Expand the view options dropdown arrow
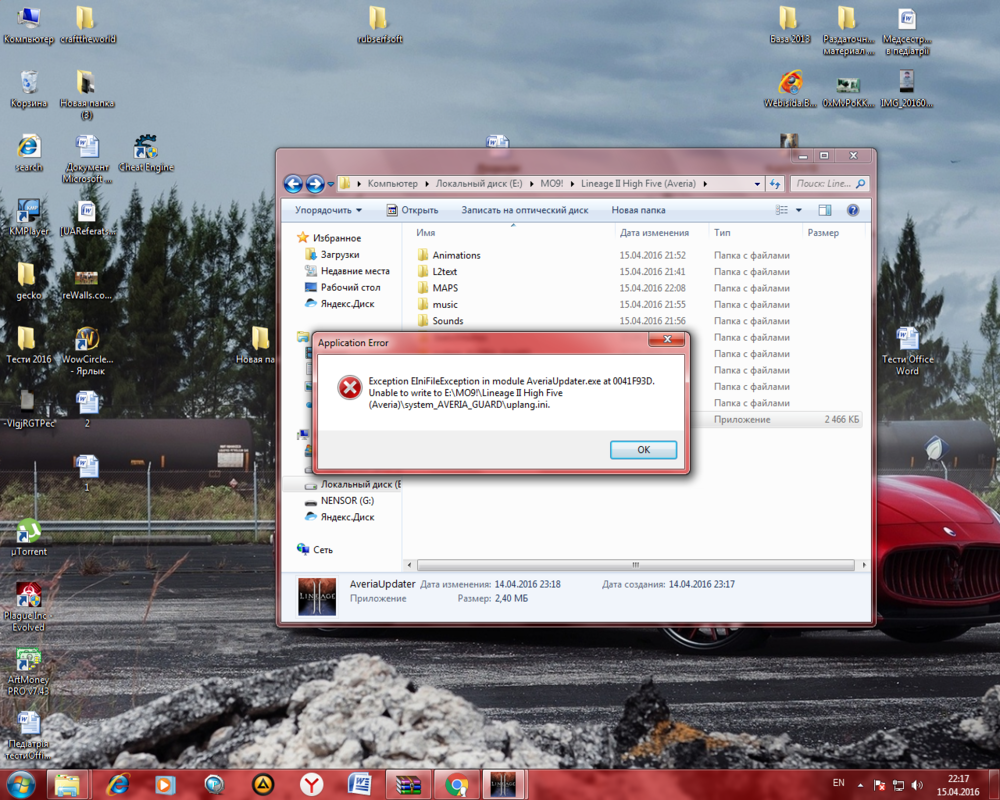Viewport: 1000px width, 800px height. (799, 210)
